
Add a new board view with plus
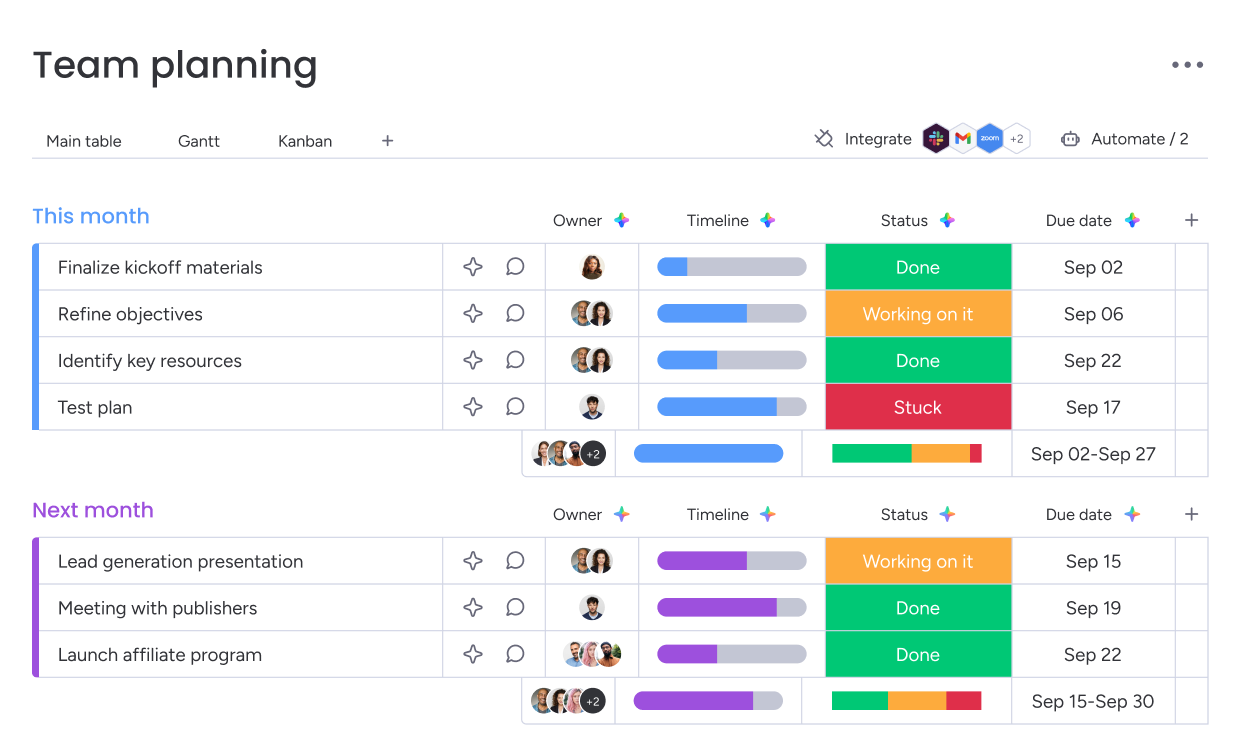(x=388, y=141)
